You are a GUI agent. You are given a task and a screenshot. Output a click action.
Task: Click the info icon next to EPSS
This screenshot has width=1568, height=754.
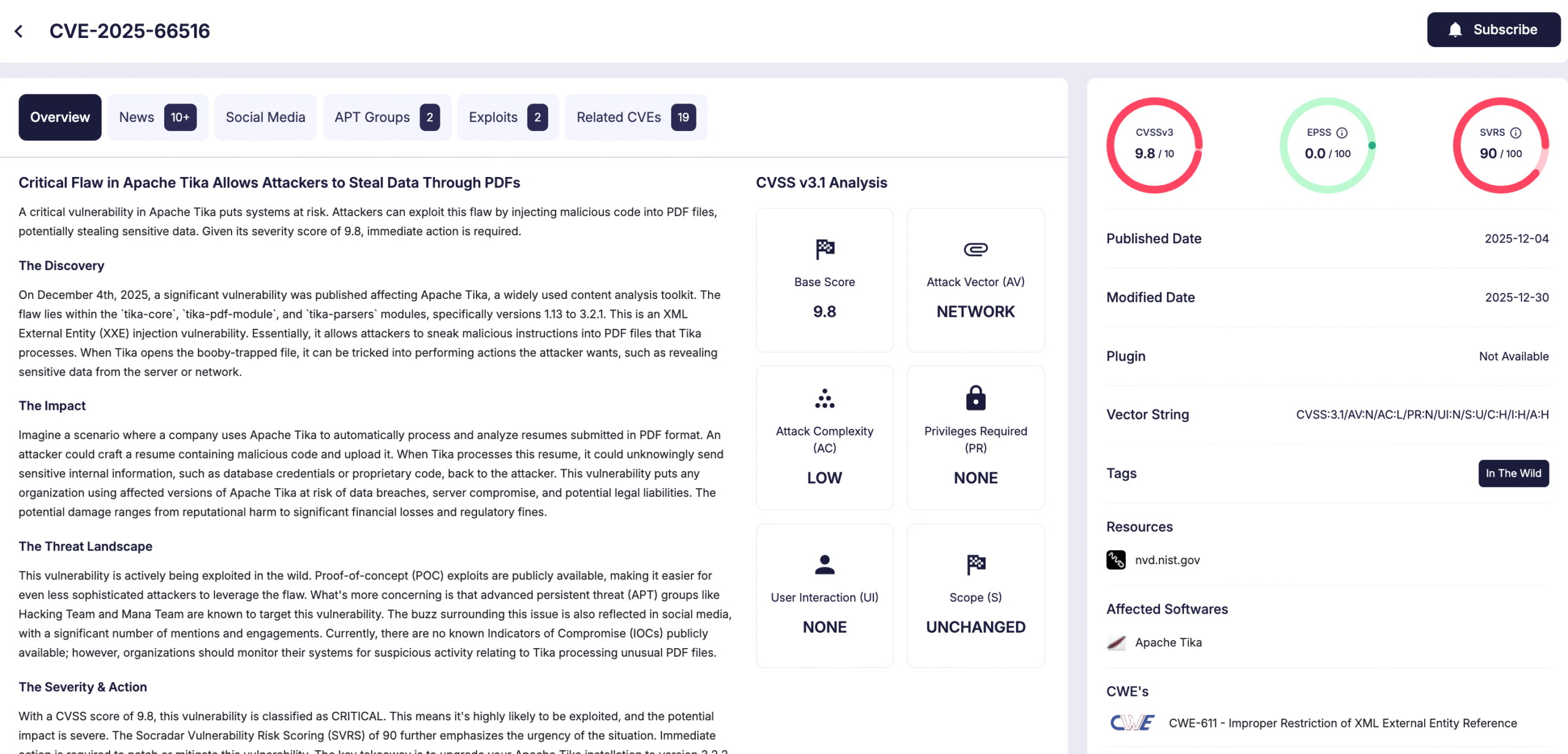1343,132
